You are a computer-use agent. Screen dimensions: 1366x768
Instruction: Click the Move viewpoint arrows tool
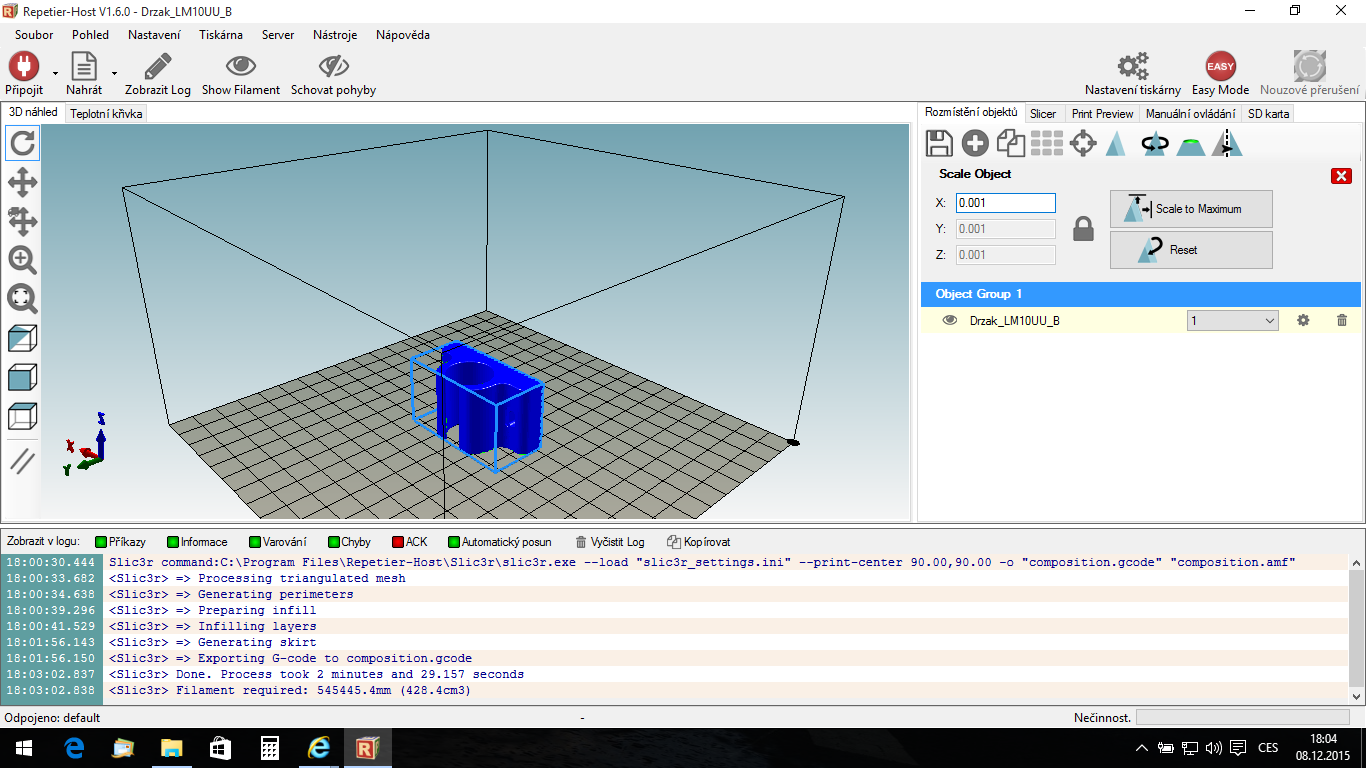22,182
